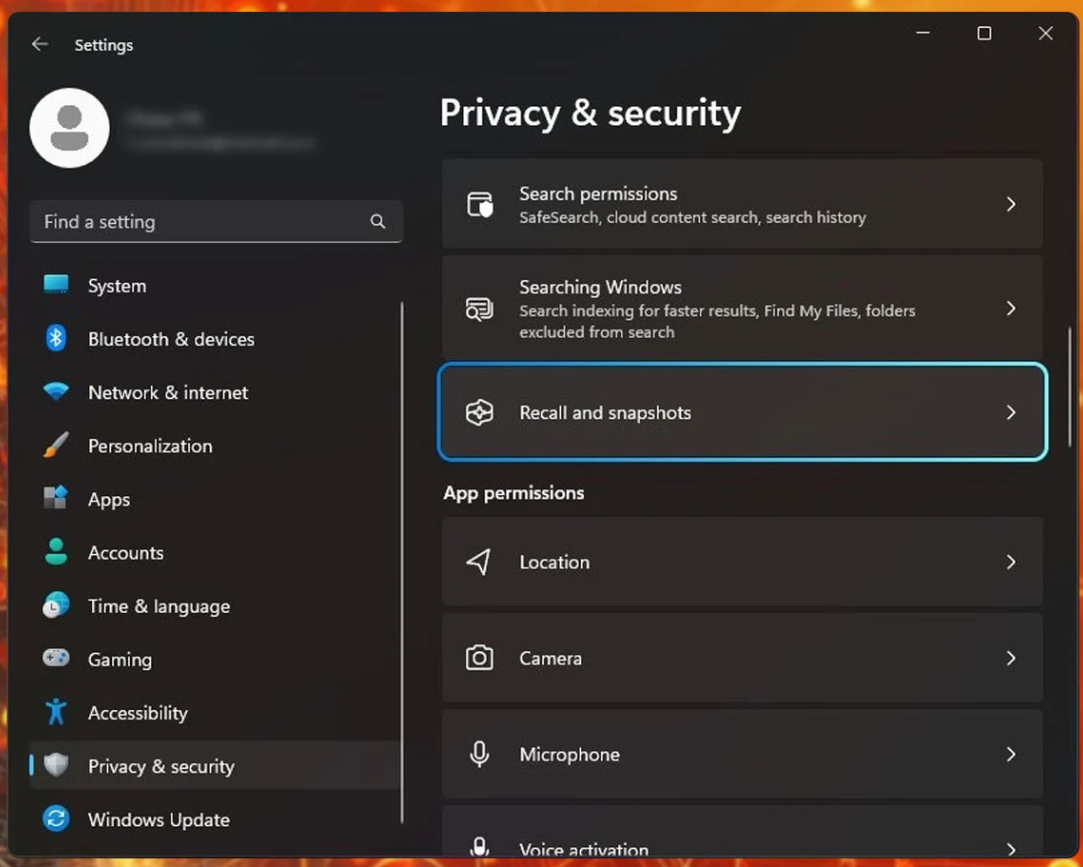Open Voice activation permission
This screenshot has height=867, width=1083.
(x=742, y=832)
